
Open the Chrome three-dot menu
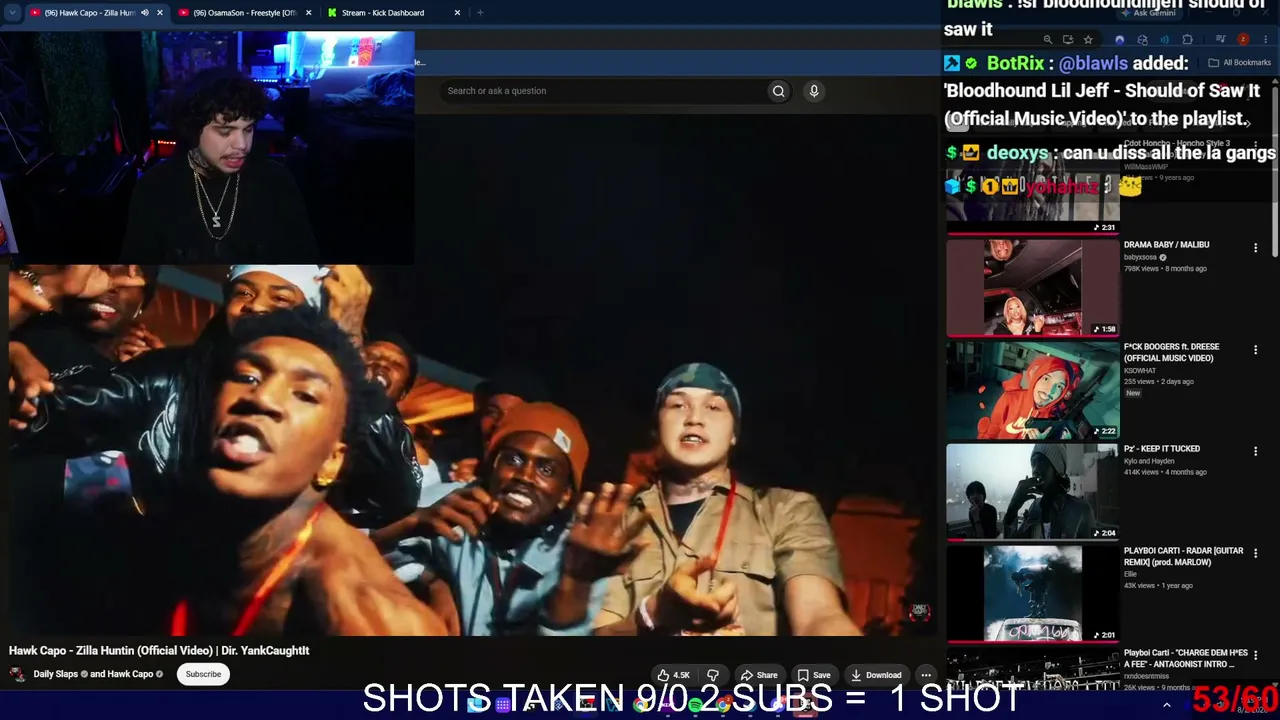(x=1265, y=40)
